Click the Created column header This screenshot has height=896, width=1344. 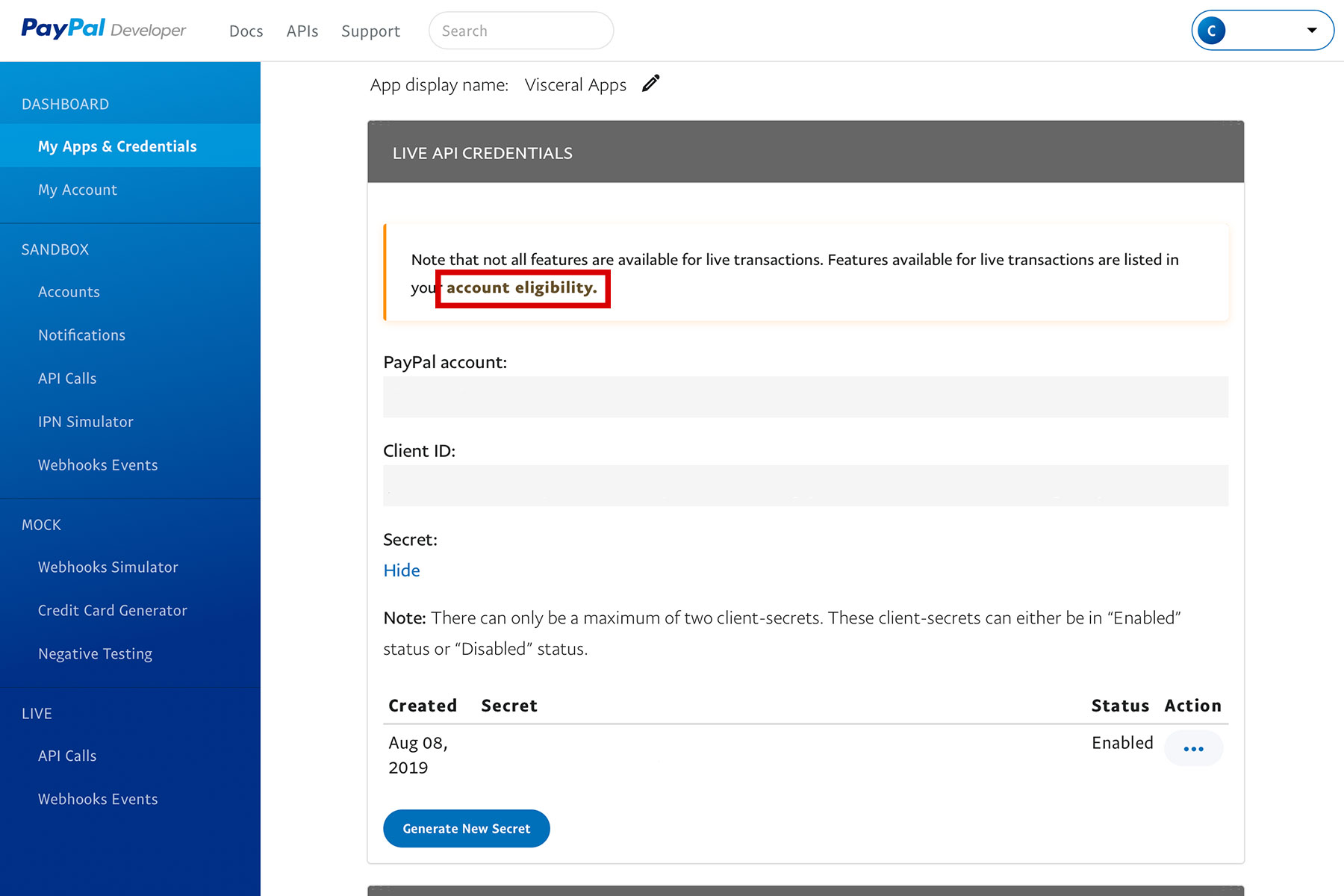click(x=423, y=706)
